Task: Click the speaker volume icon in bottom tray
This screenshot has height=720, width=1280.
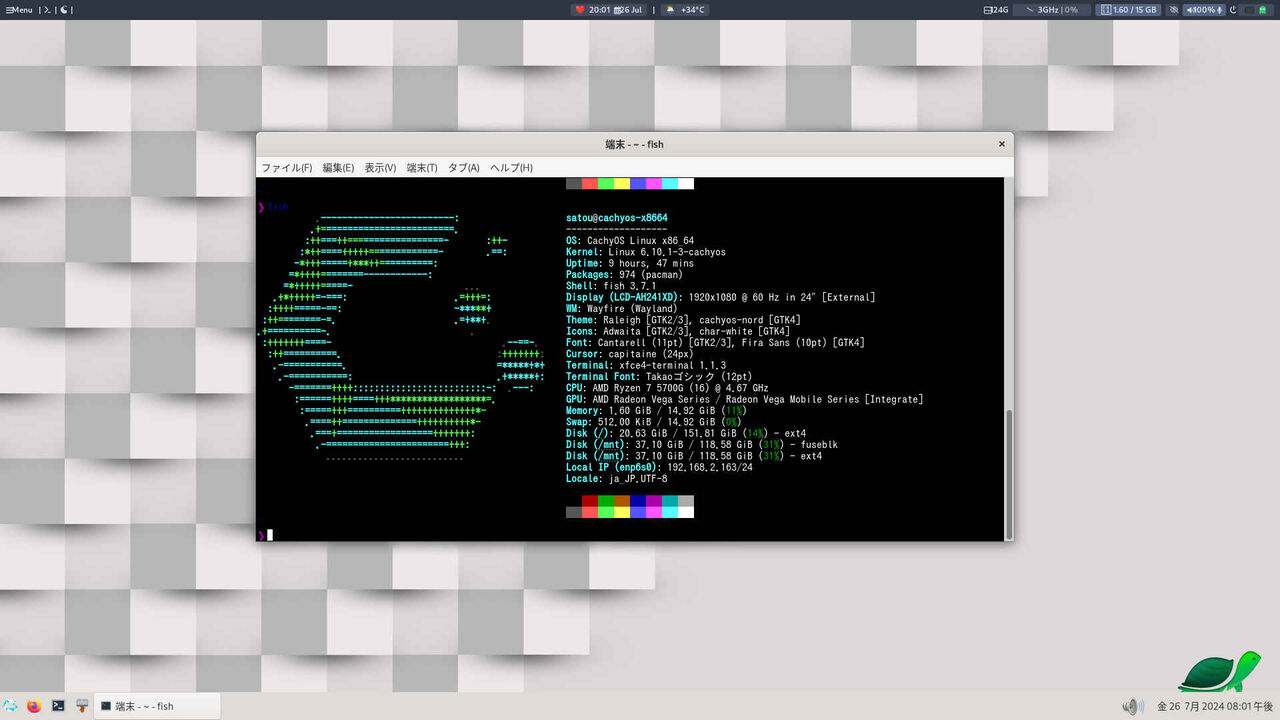Action: (x=1132, y=706)
